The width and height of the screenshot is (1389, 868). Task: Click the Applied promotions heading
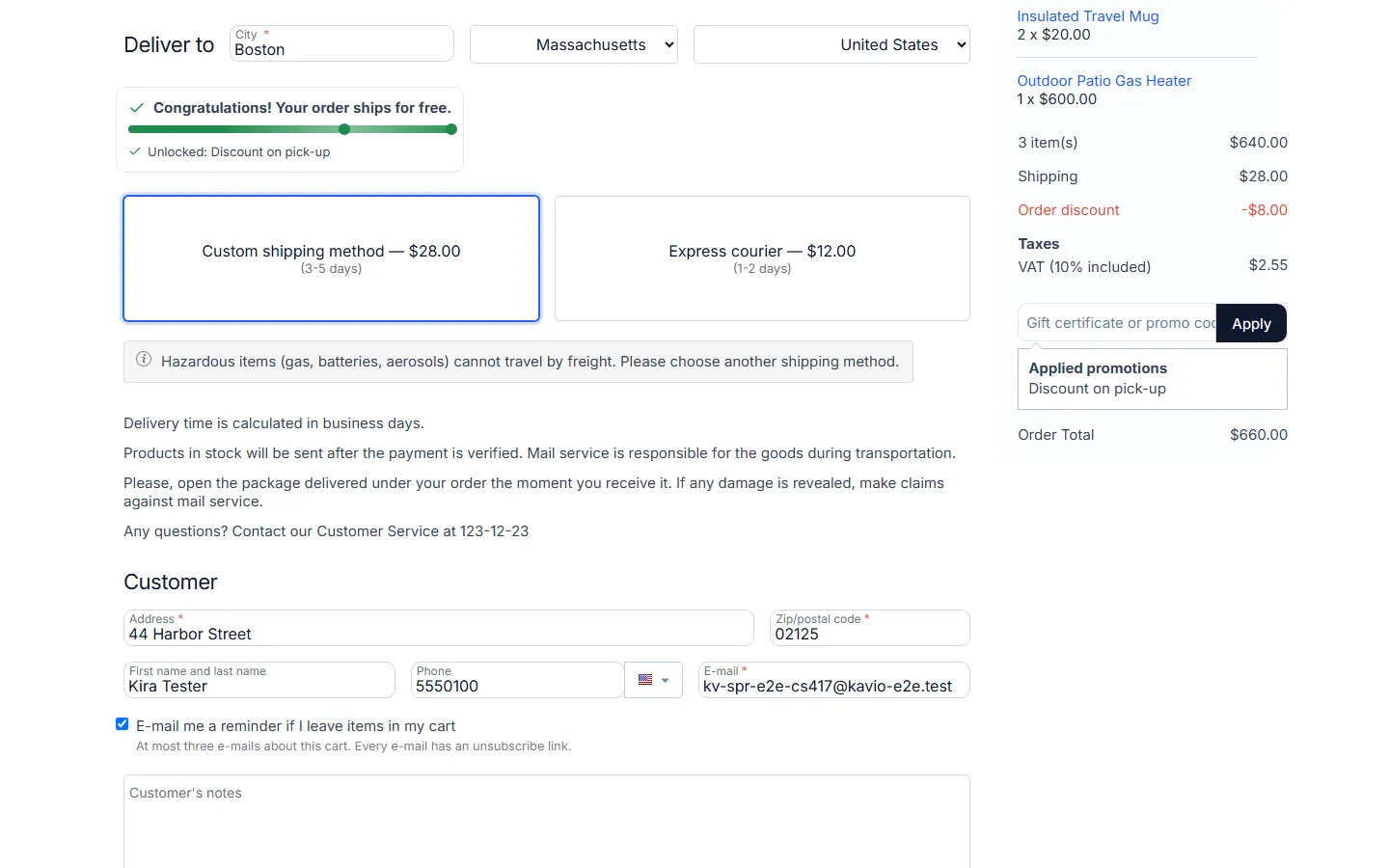pyautogui.click(x=1098, y=368)
